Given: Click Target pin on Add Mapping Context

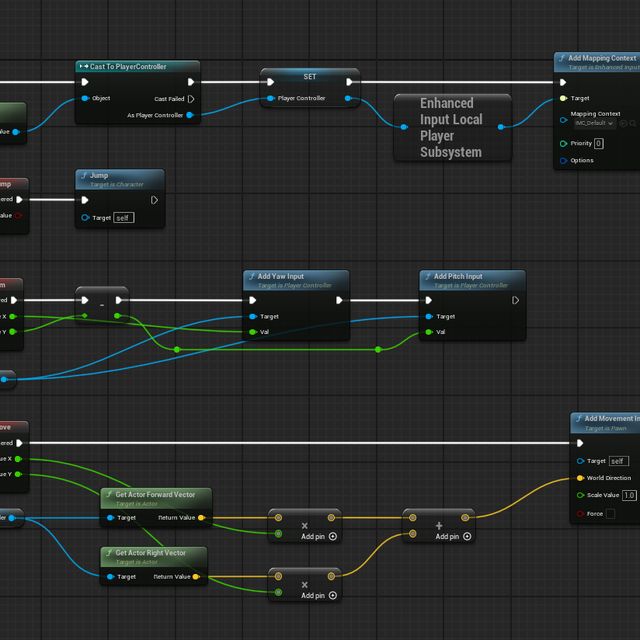Looking at the screenshot, I should click(563, 98).
